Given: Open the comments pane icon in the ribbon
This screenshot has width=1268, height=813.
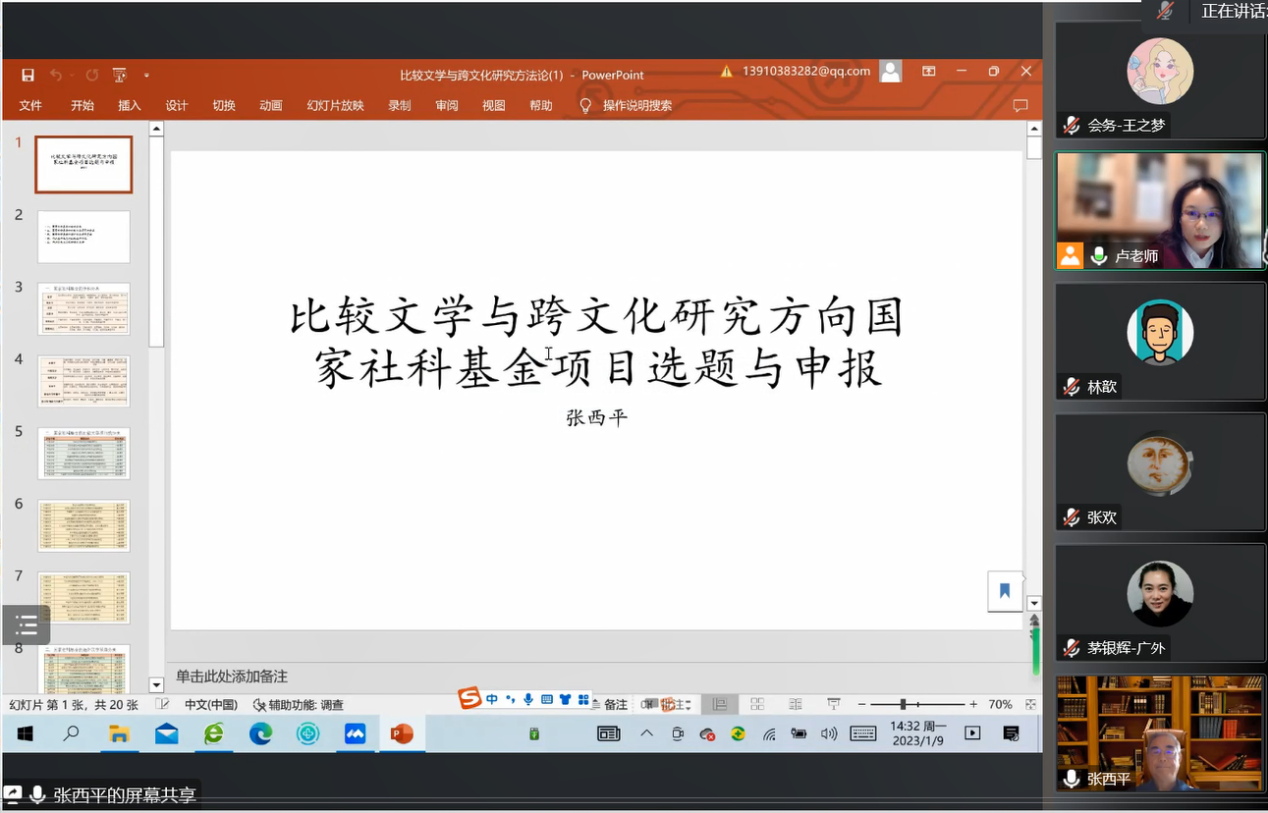Looking at the screenshot, I should tap(1020, 105).
